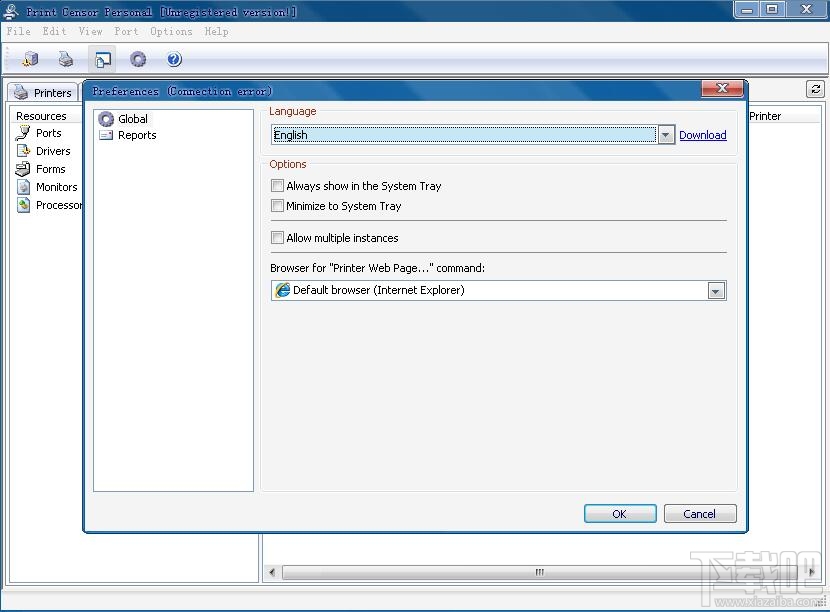Open the Edit menu
830x612 pixels.
point(55,31)
